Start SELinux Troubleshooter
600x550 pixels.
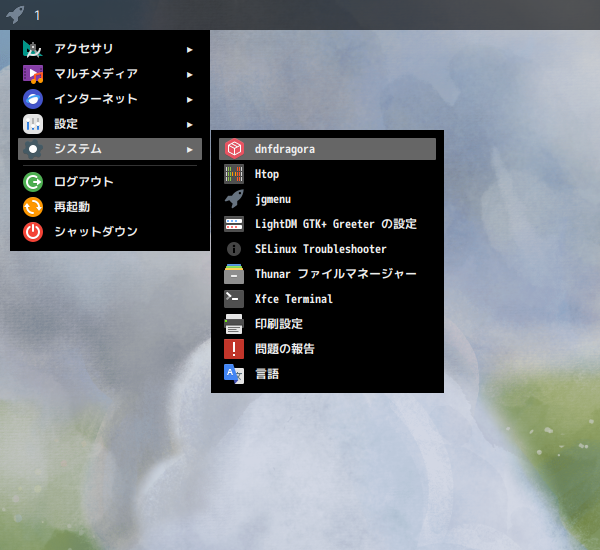tap(327, 249)
